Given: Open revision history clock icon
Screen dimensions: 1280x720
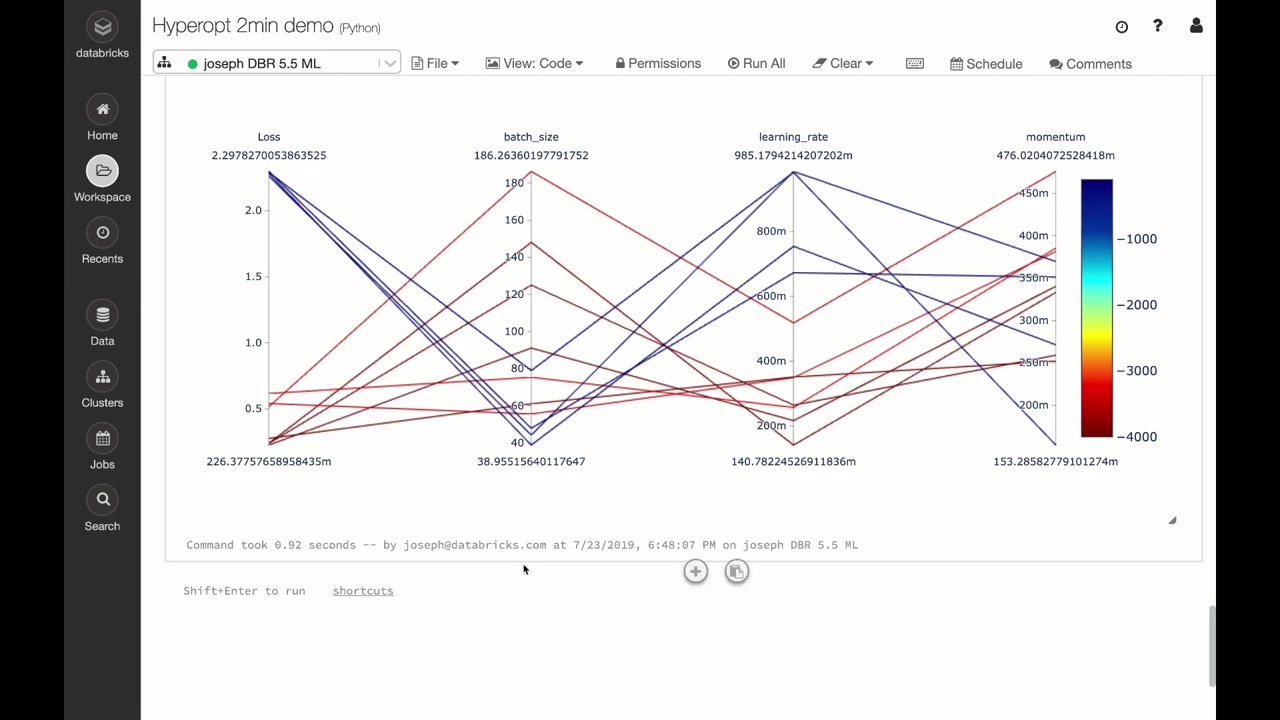Looking at the screenshot, I should (x=1122, y=27).
